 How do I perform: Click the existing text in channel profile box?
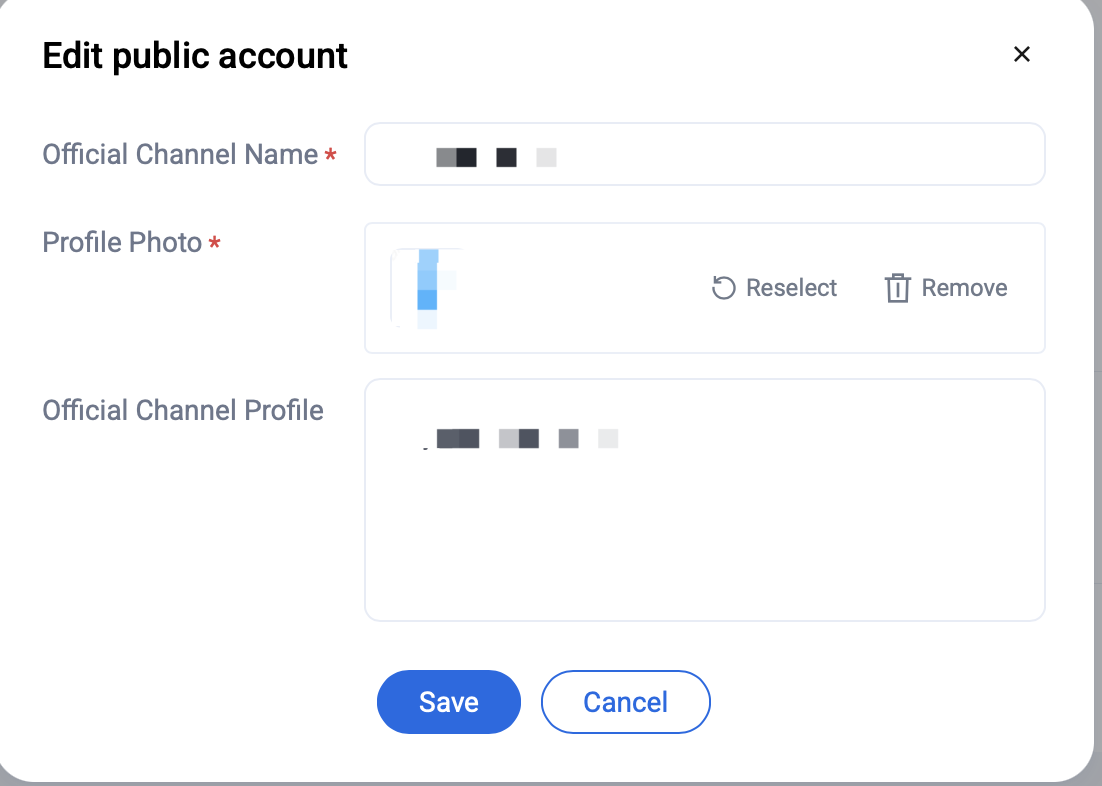click(528, 438)
